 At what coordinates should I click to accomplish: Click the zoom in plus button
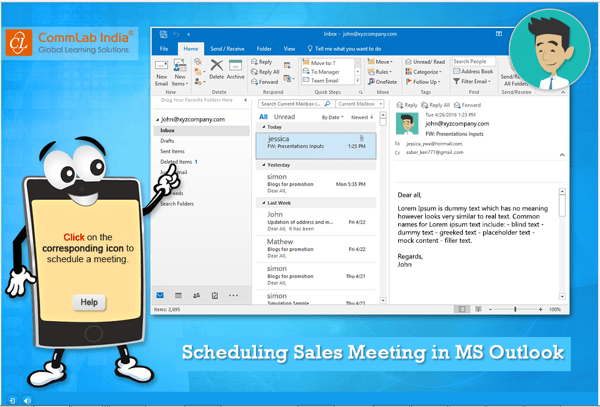(x=540, y=309)
